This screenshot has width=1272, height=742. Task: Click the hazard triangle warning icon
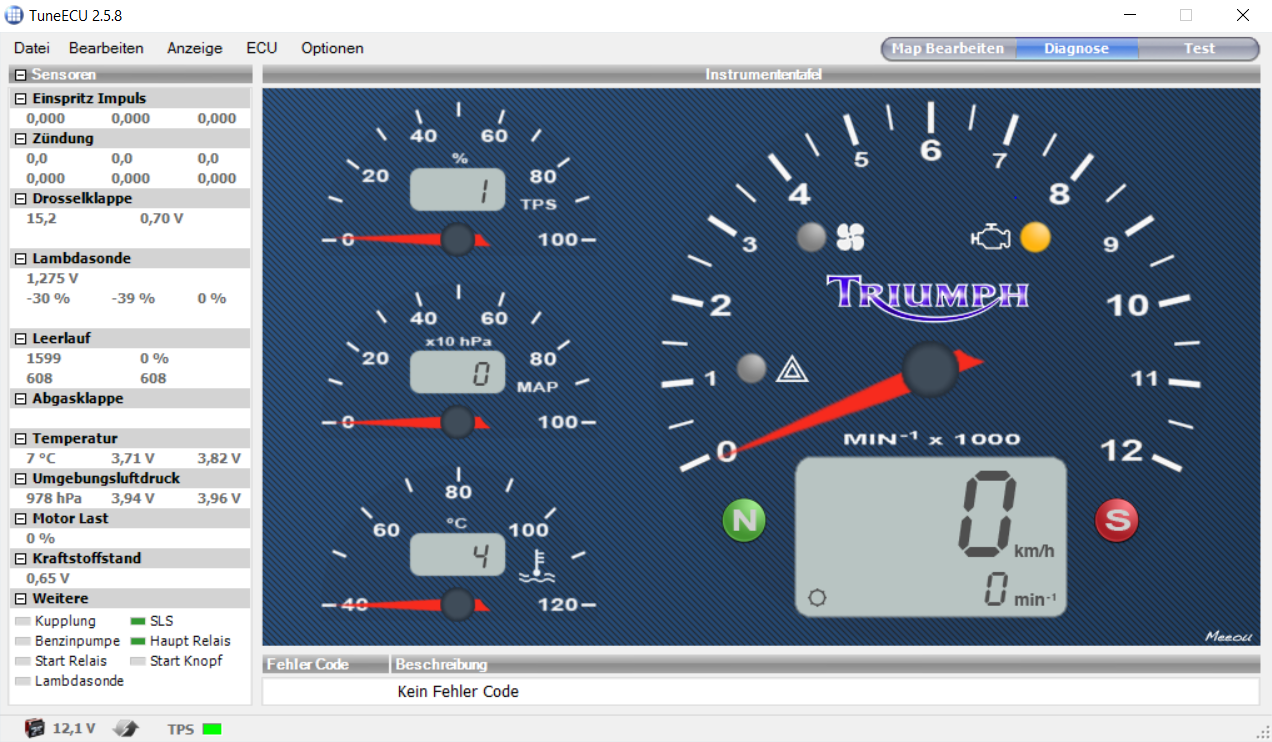[x=792, y=369]
